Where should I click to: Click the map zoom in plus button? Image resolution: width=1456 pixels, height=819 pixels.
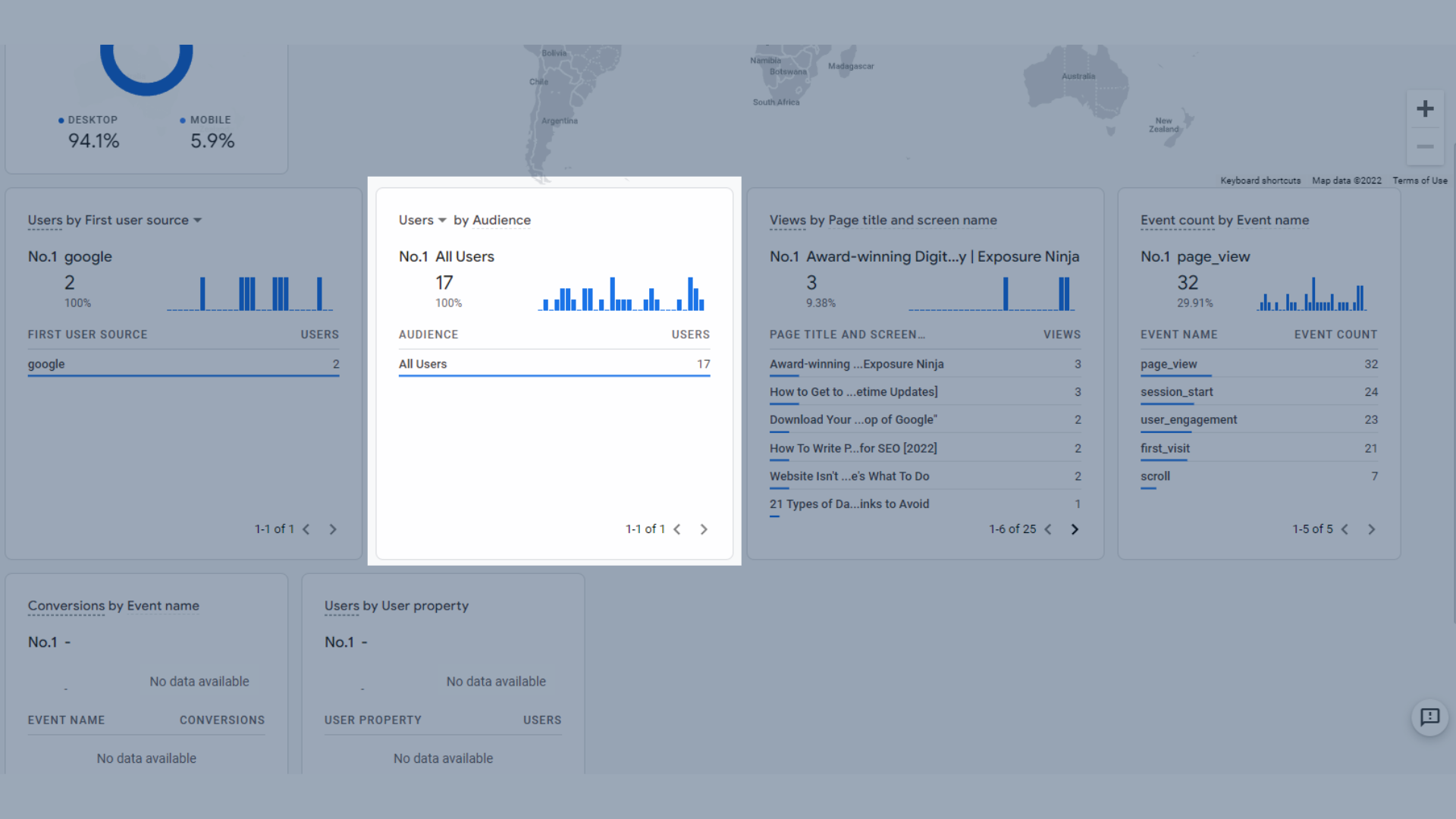tap(1425, 109)
